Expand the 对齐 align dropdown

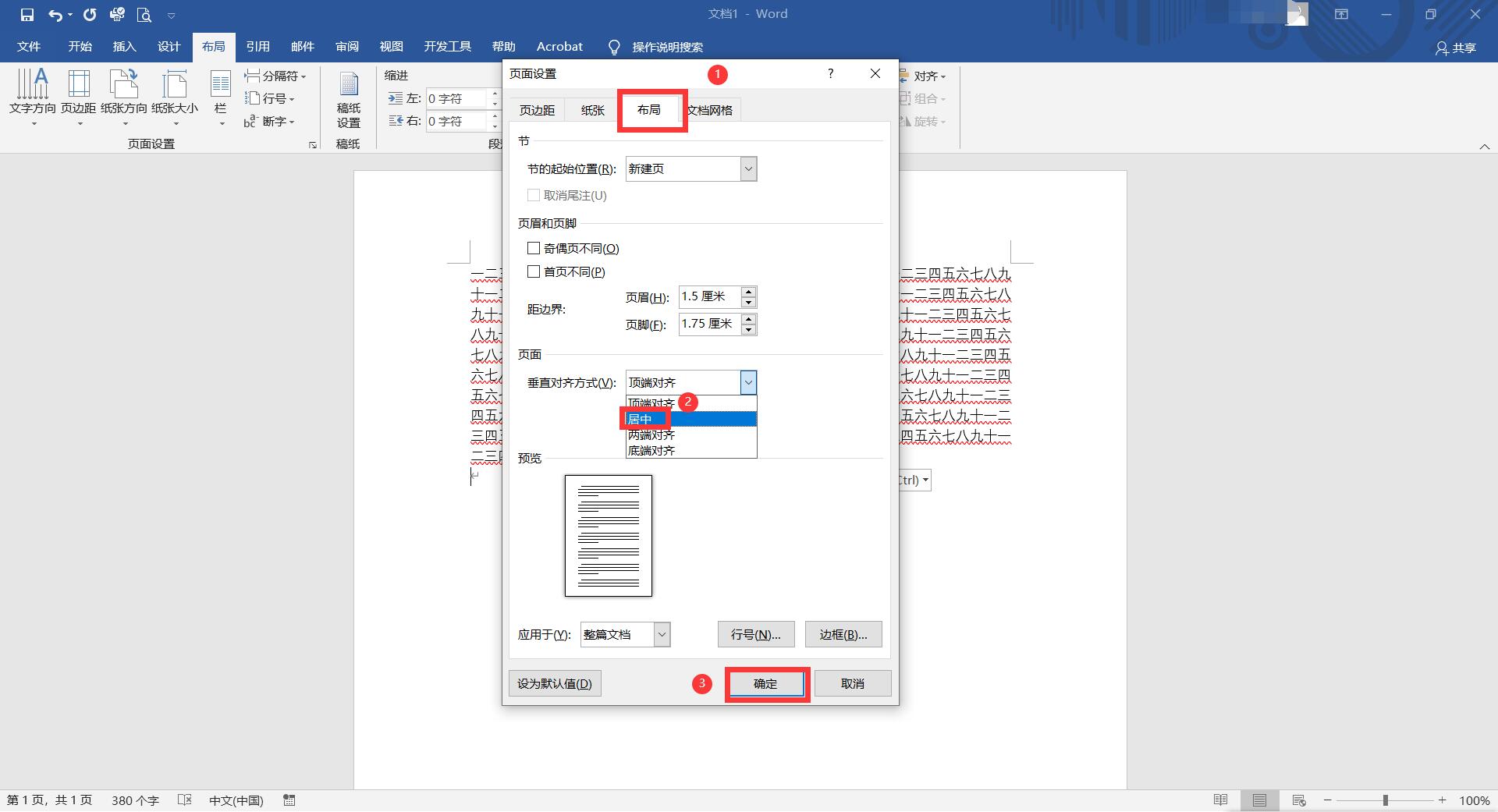tap(924, 76)
